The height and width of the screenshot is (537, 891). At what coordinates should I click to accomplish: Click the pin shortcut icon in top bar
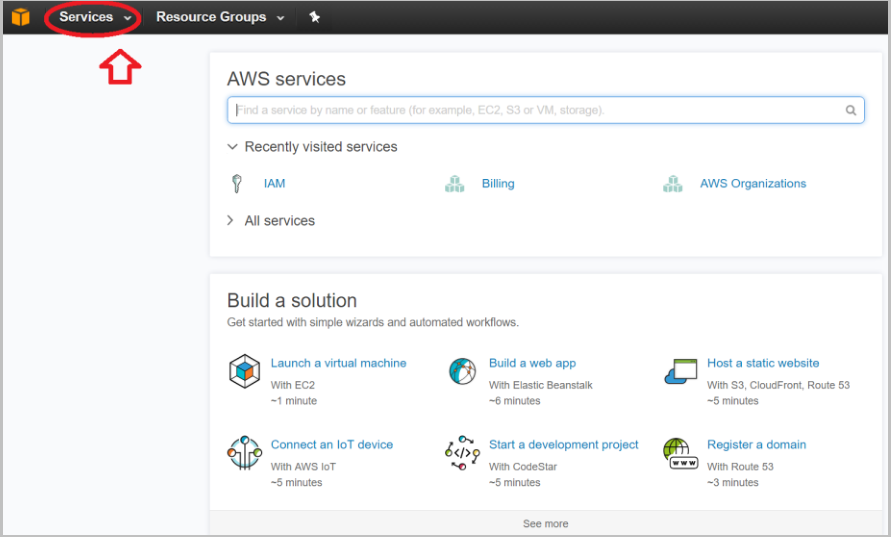(314, 17)
